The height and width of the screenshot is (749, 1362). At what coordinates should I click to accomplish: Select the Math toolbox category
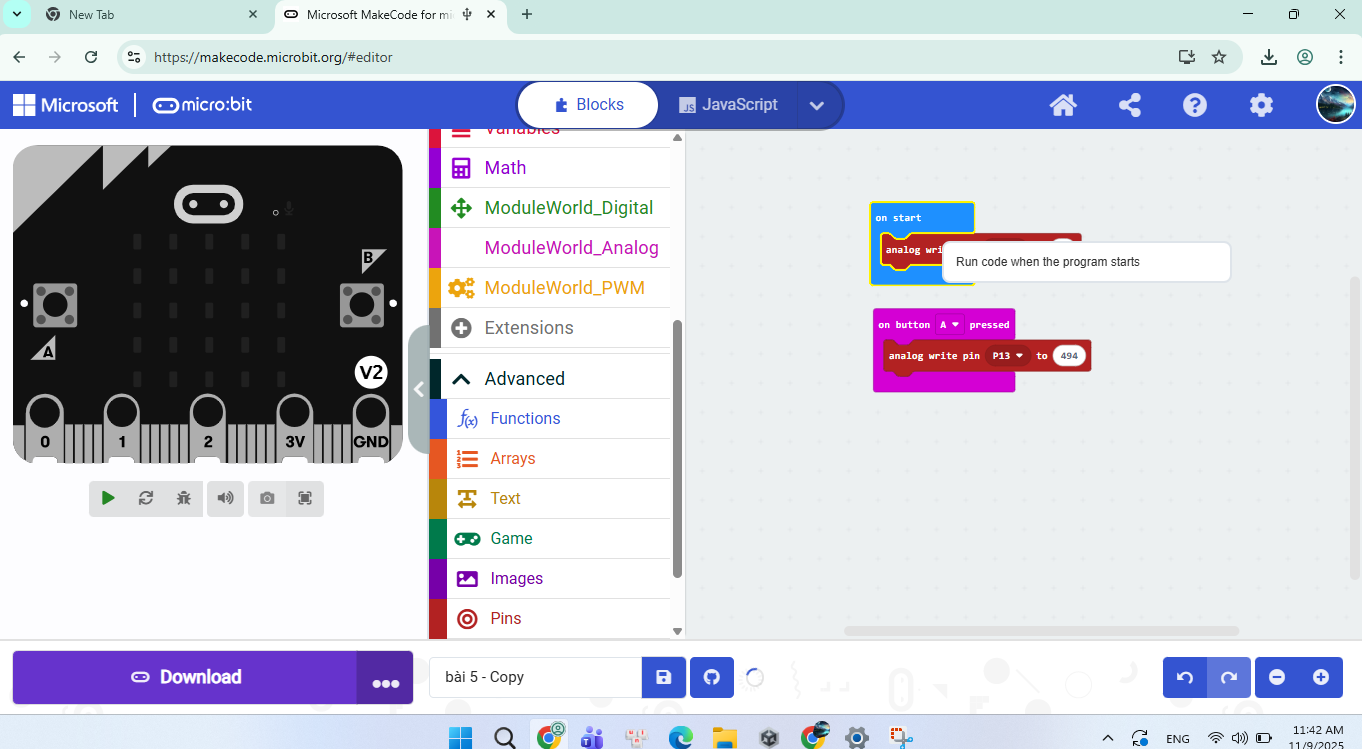505,168
